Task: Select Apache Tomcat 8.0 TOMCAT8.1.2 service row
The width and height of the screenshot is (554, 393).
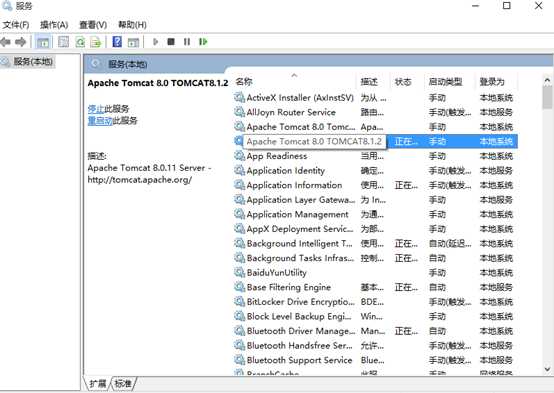Action: click(376, 141)
